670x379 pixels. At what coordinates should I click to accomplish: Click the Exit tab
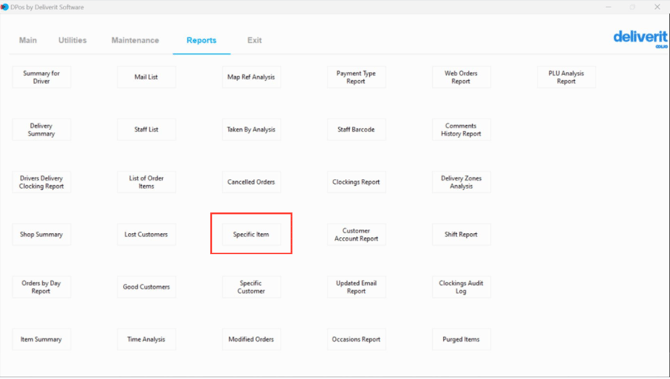[254, 40]
